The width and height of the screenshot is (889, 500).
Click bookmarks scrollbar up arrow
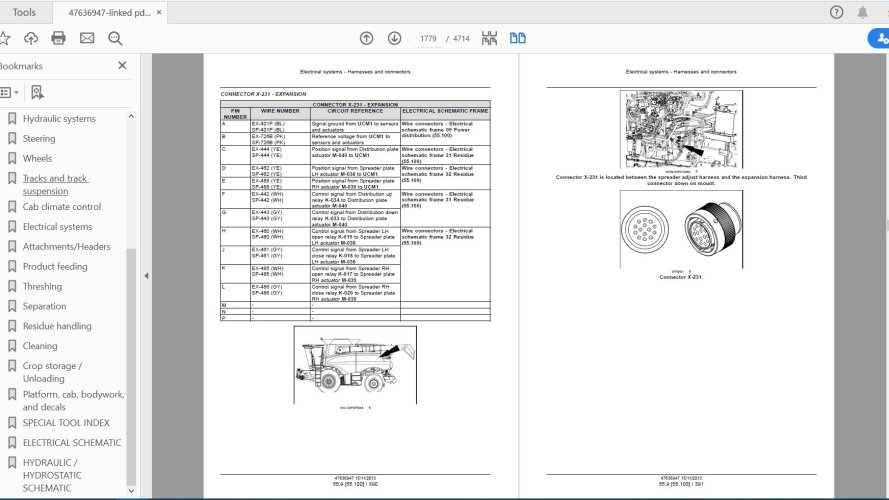(x=131, y=116)
